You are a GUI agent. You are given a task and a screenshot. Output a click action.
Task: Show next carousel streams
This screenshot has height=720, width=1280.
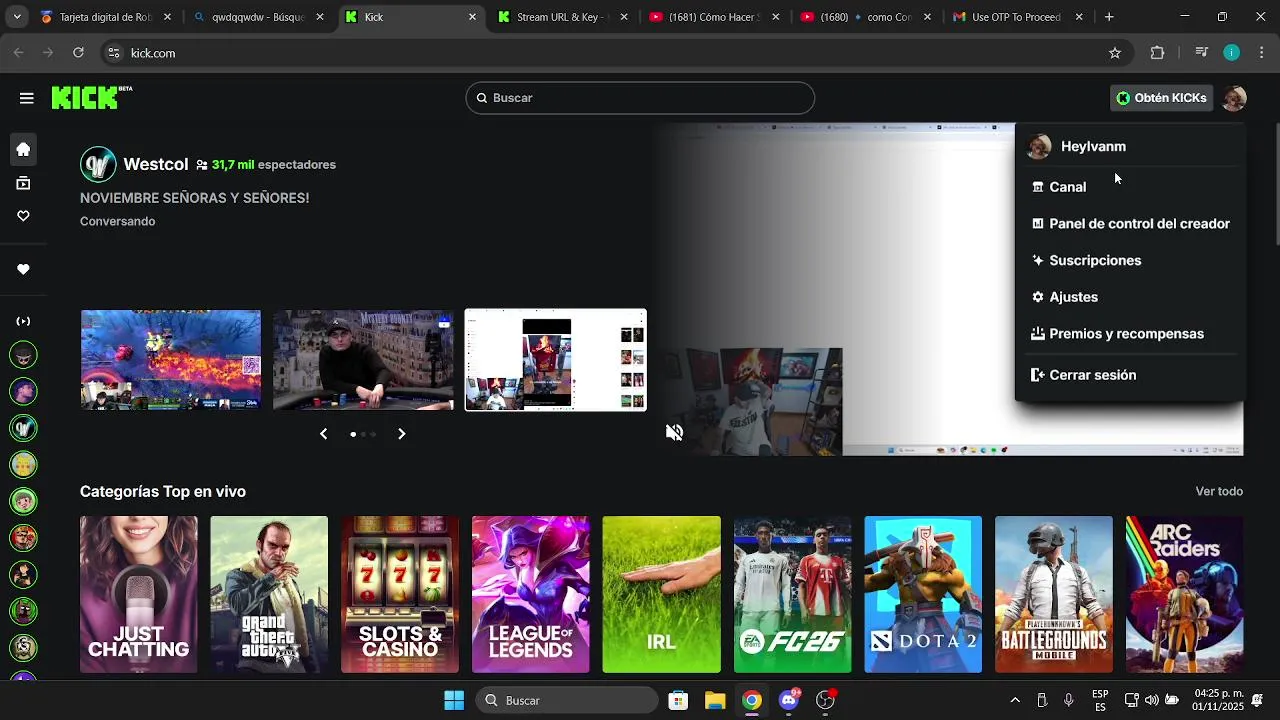coord(401,434)
